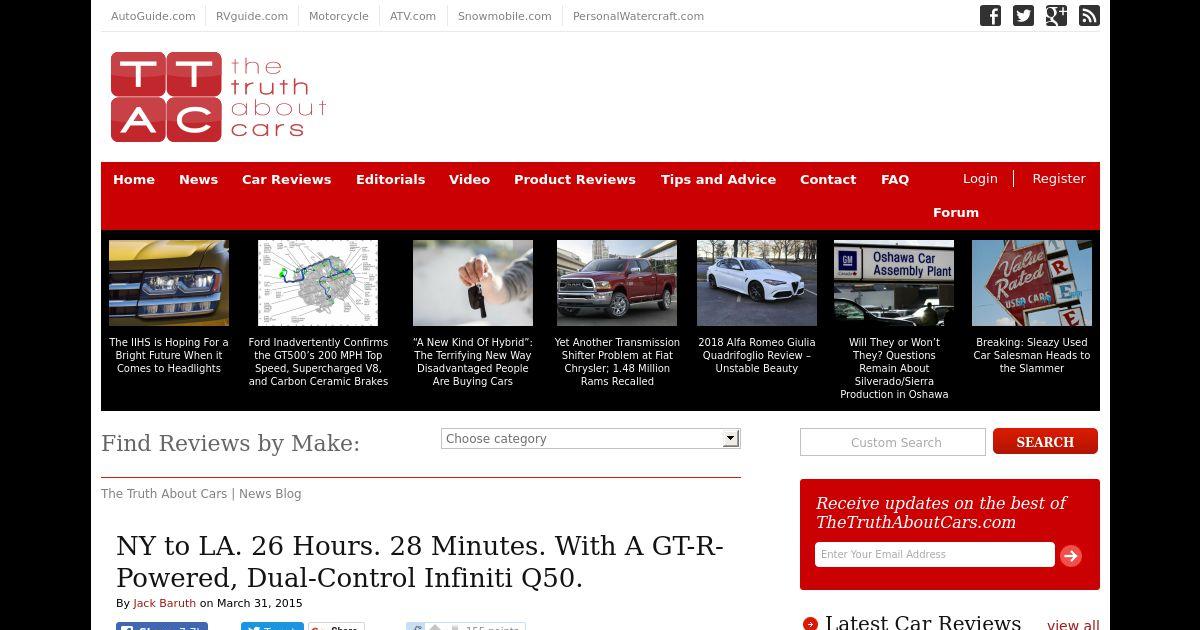Click the Choose category dropdown arrow

[x=730, y=438]
